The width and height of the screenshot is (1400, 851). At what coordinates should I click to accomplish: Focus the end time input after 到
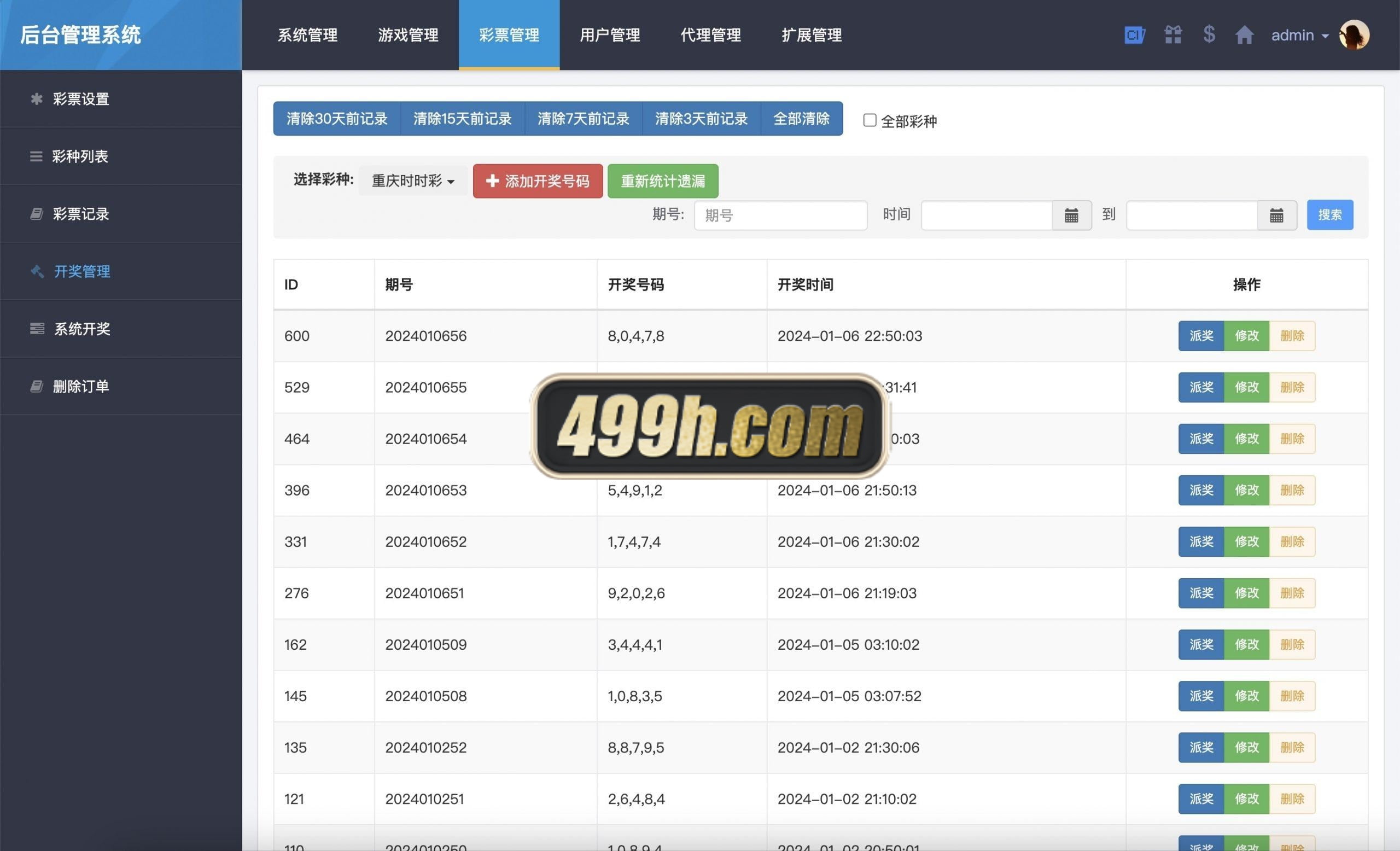point(1192,215)
